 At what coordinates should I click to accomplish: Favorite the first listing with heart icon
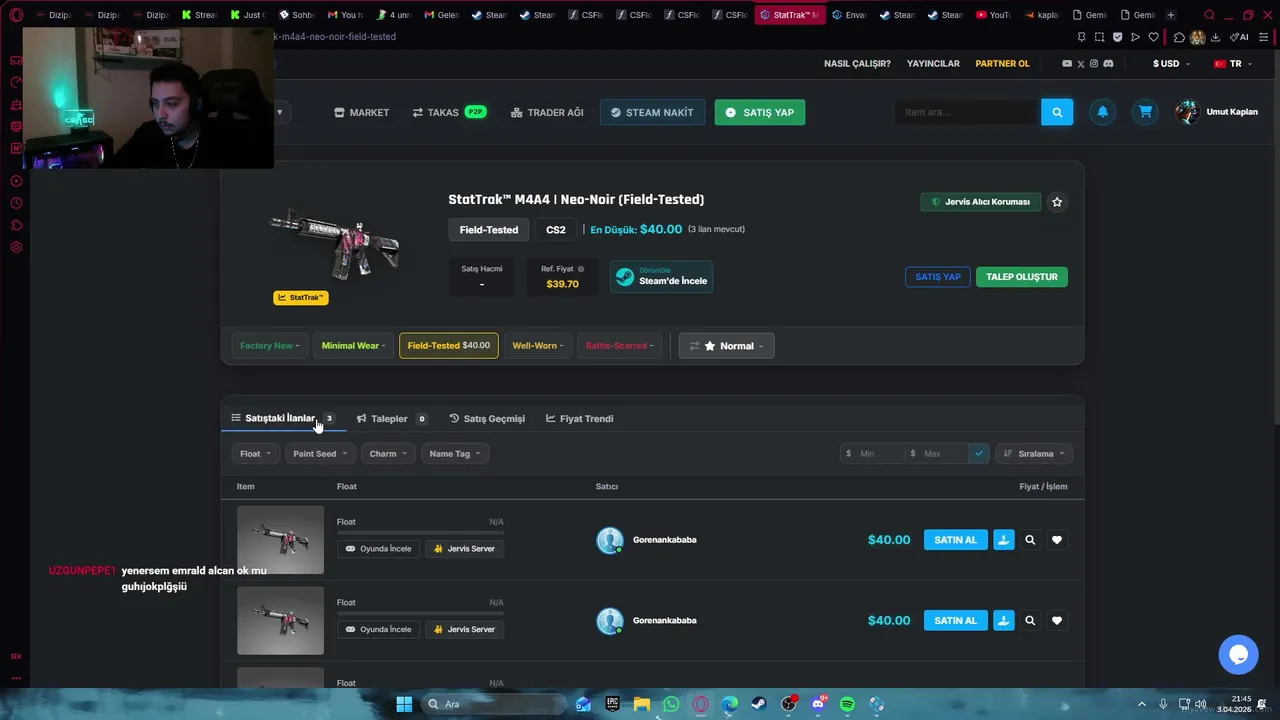[1057, 540]
